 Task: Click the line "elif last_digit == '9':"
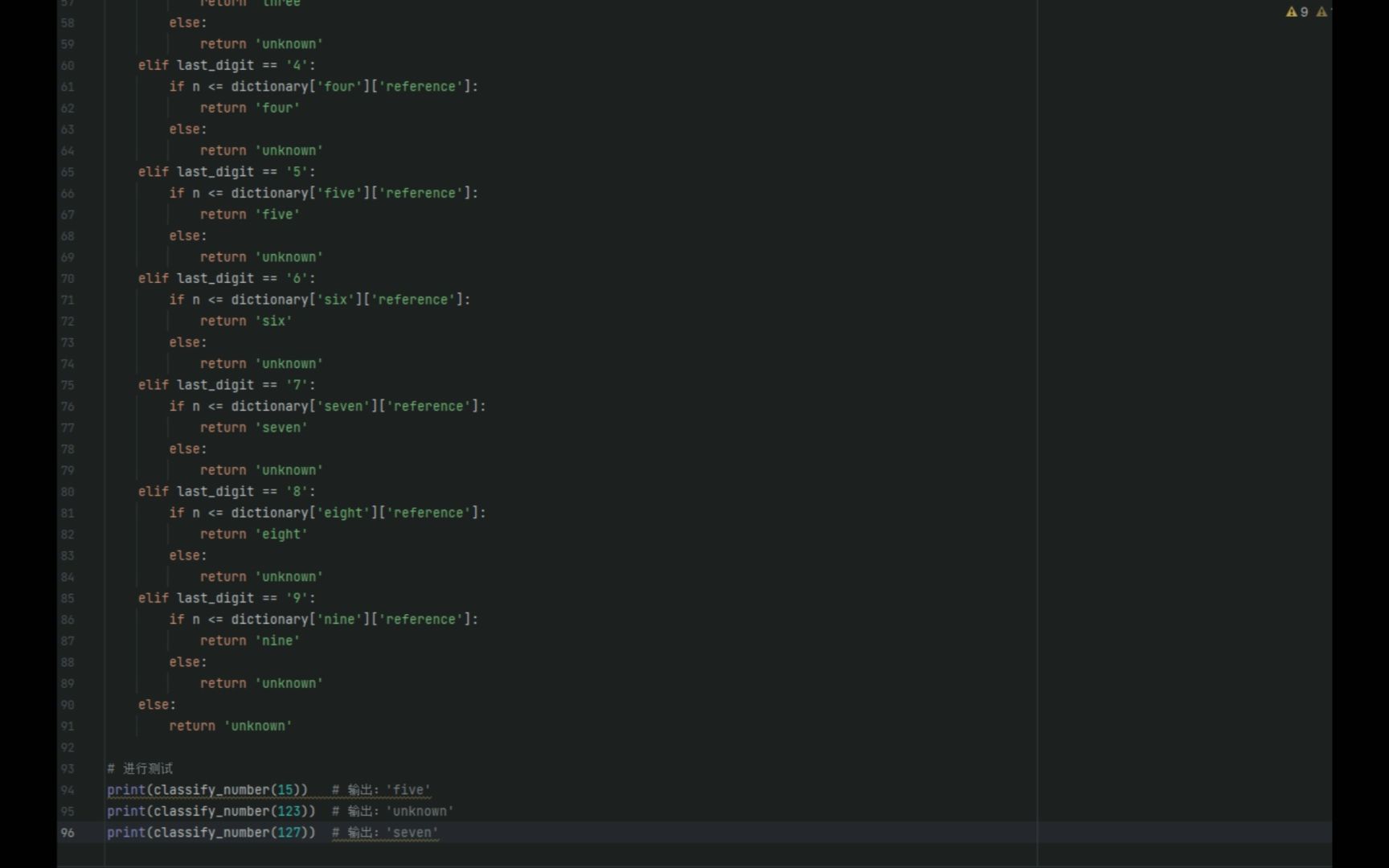click(227, 598)
